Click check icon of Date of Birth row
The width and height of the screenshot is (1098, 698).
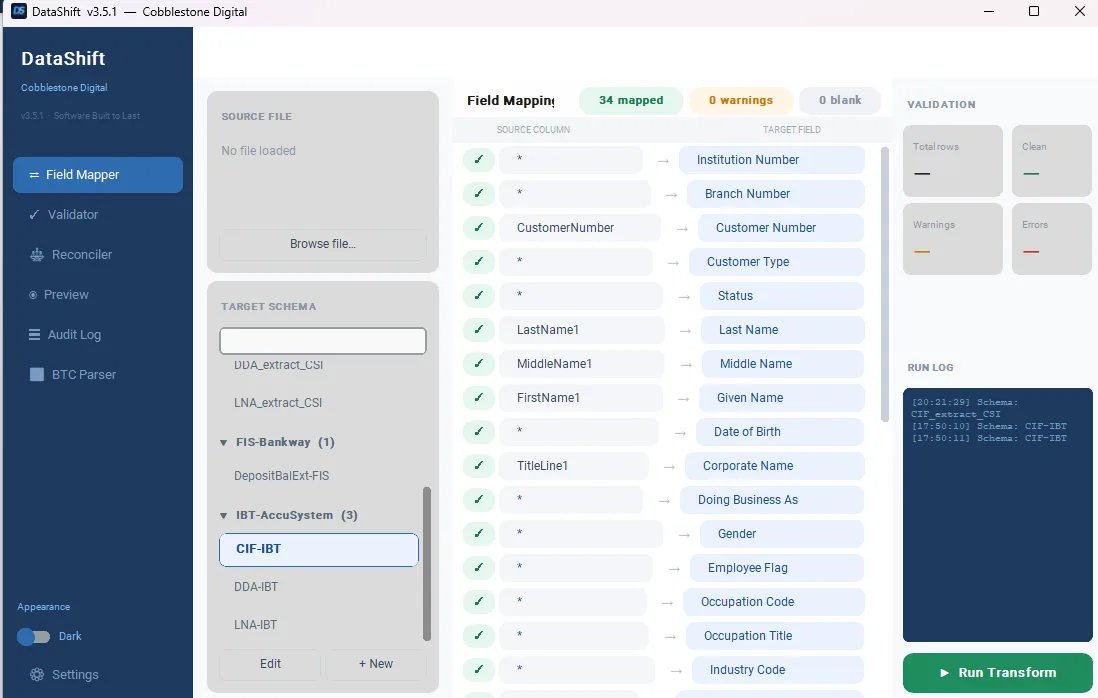point(479,431)
